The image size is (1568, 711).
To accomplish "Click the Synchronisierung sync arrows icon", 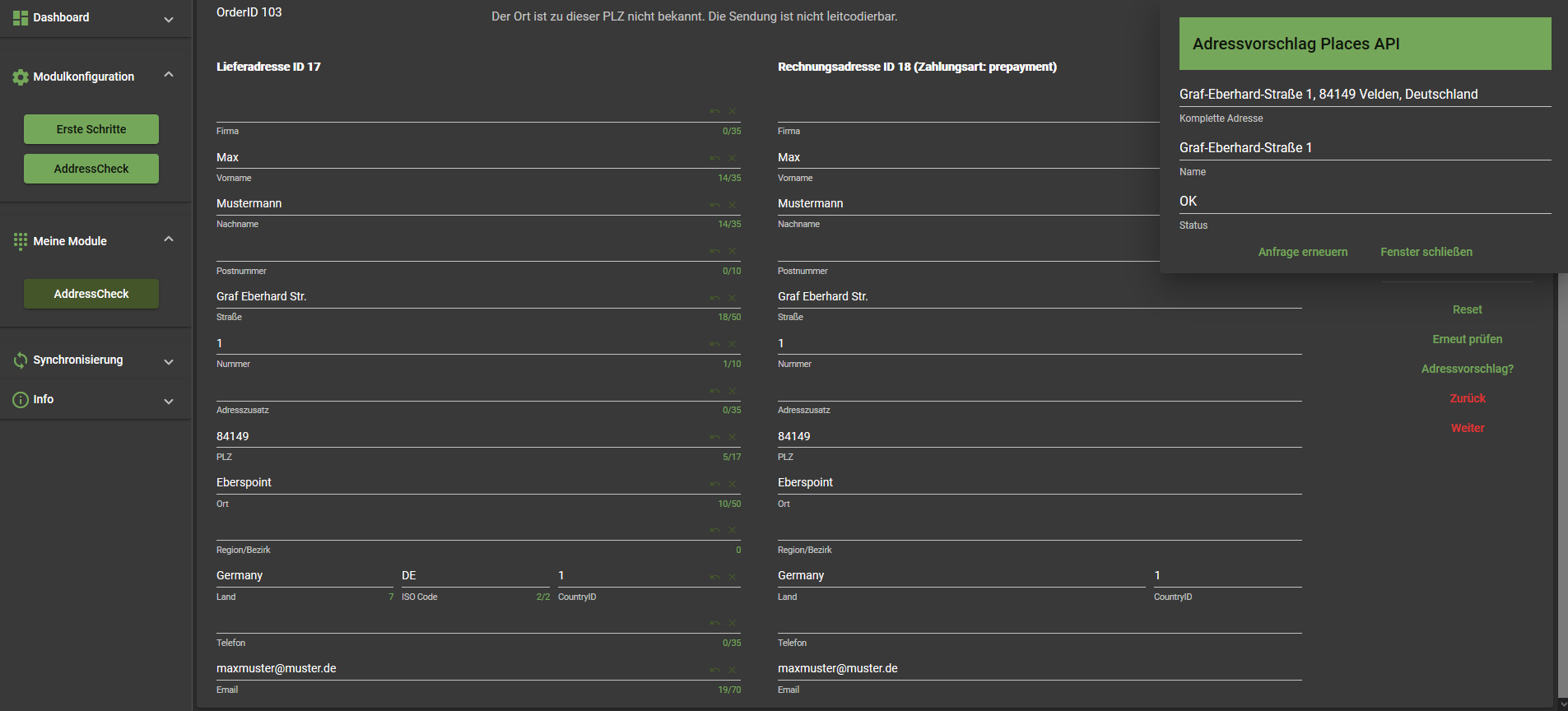I will coord(21,360).
